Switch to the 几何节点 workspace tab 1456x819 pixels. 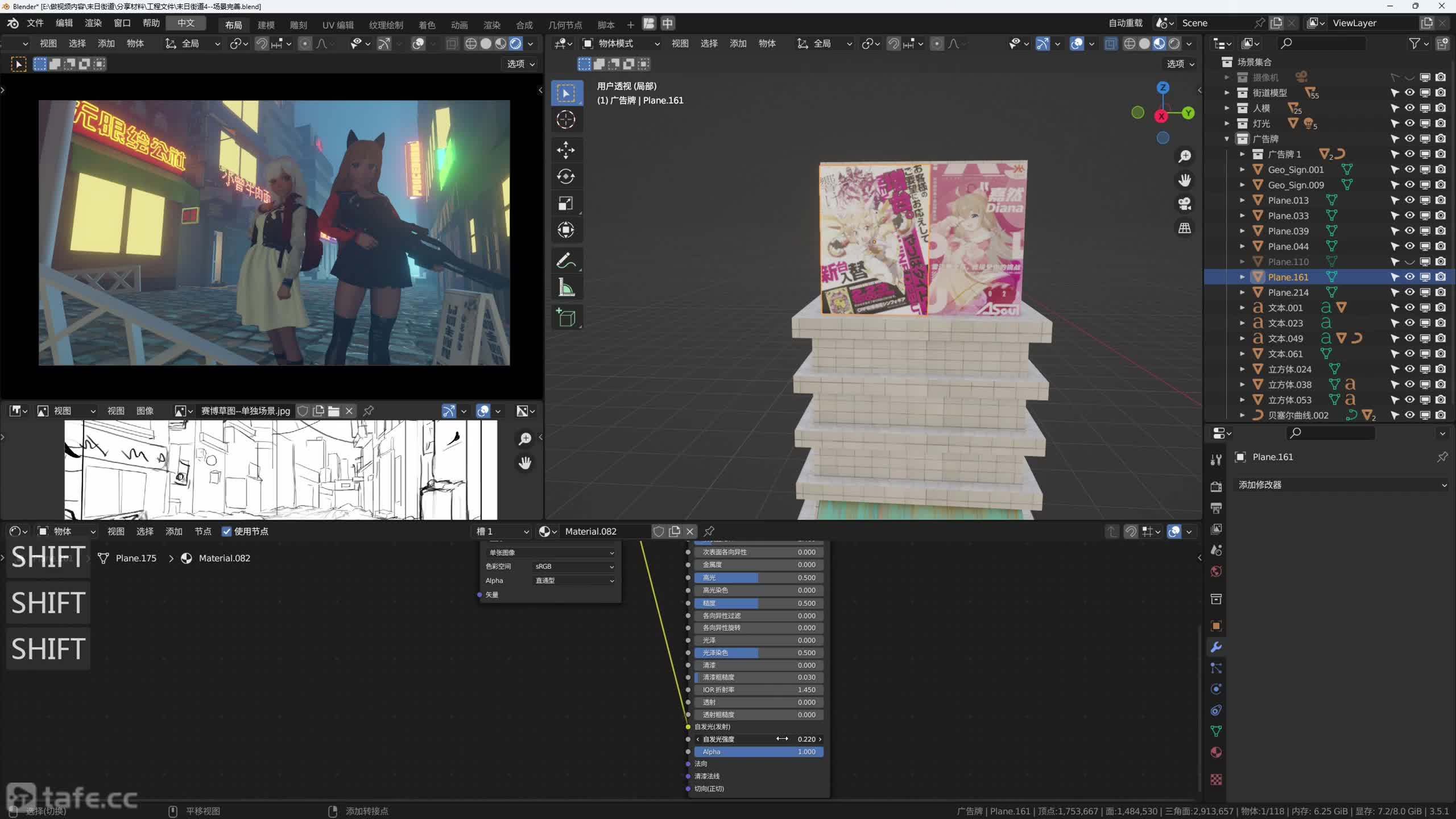point(565,24)
